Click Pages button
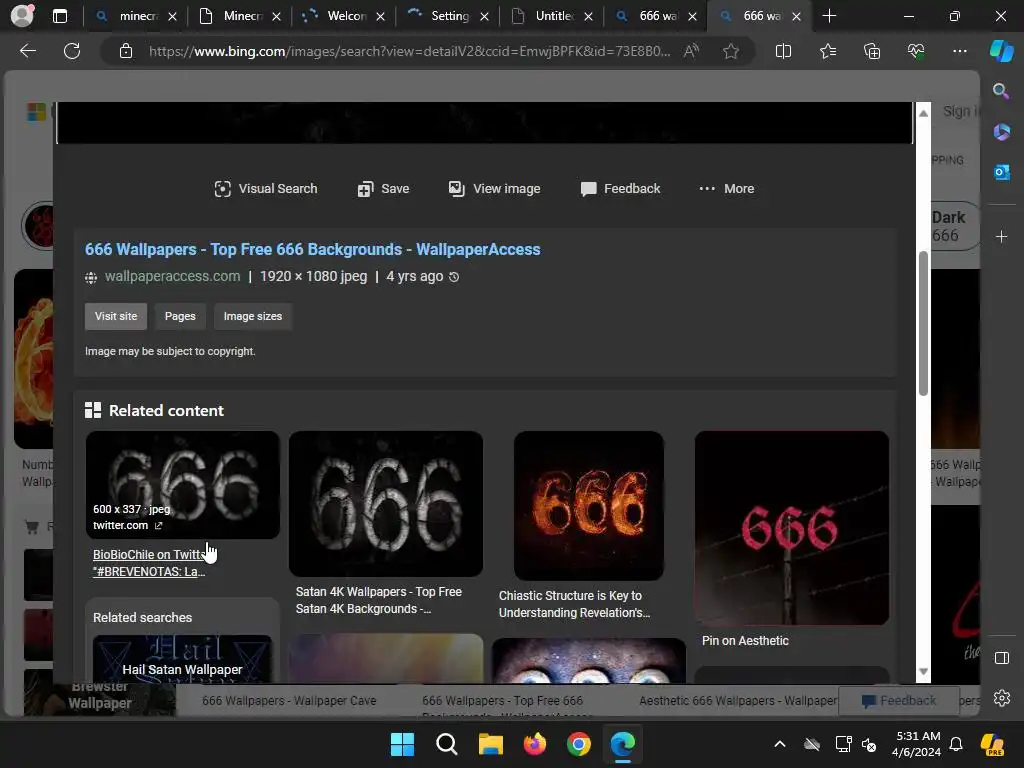Screen dimensions: 1024x768 (180, 316)
